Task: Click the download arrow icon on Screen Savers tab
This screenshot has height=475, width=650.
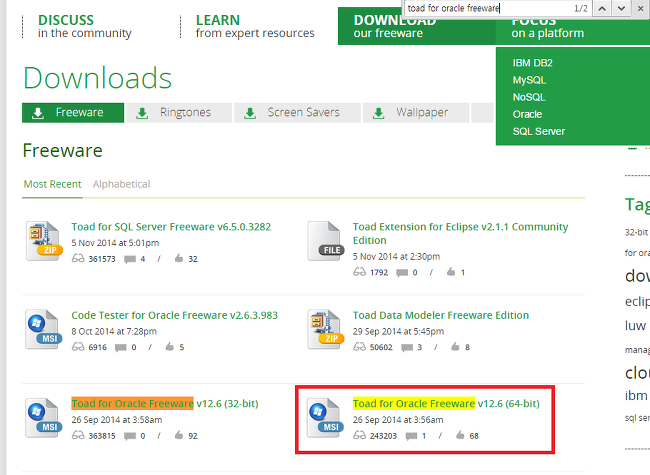Action: point(250,113)
